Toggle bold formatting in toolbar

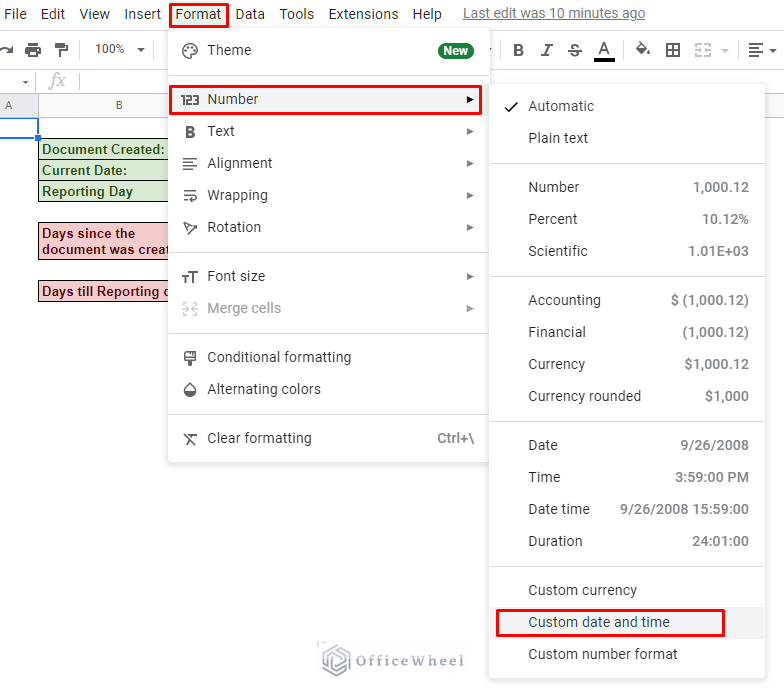518,50
